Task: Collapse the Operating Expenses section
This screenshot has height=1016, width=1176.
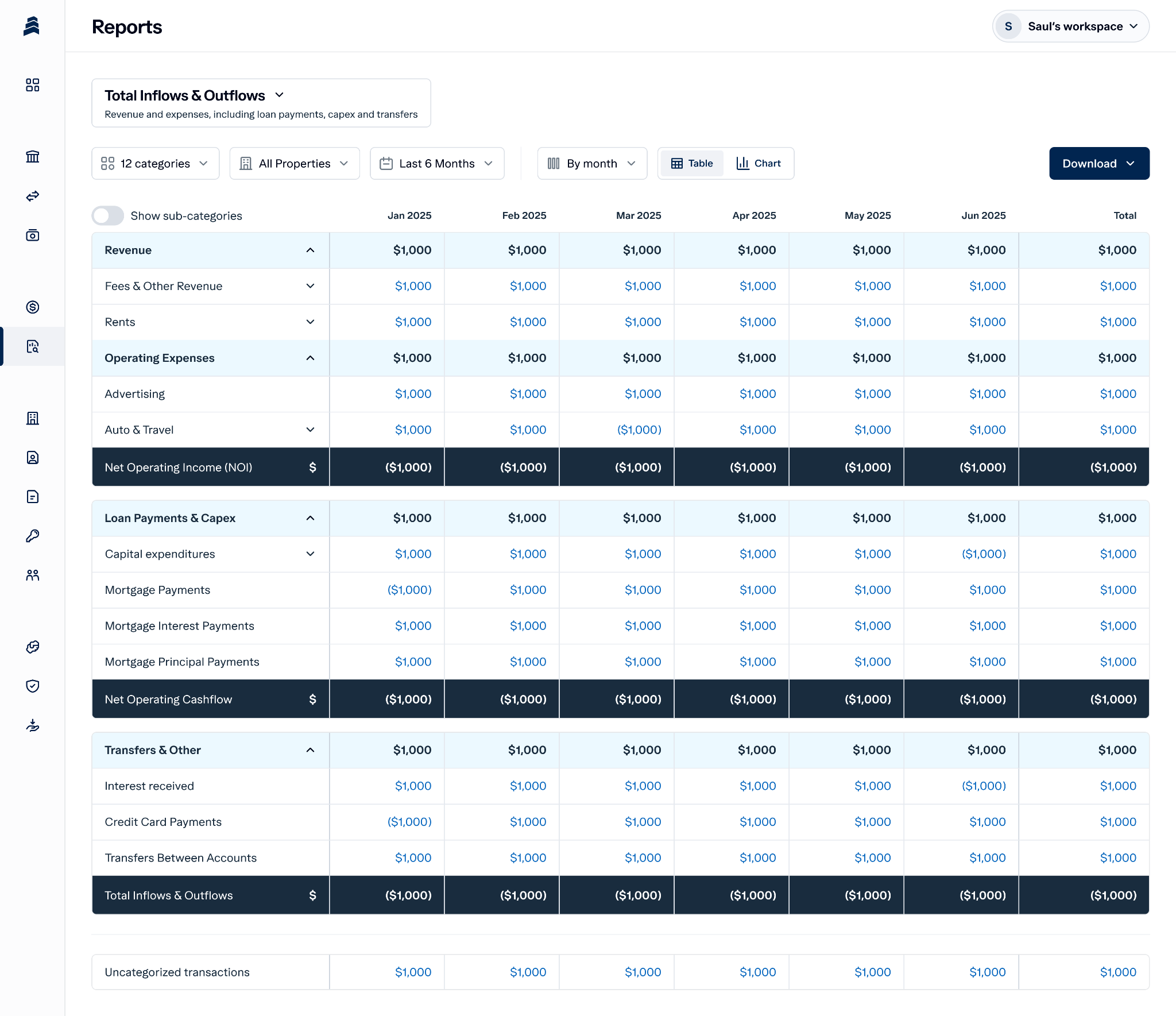Action: click(x=310, y=358)
